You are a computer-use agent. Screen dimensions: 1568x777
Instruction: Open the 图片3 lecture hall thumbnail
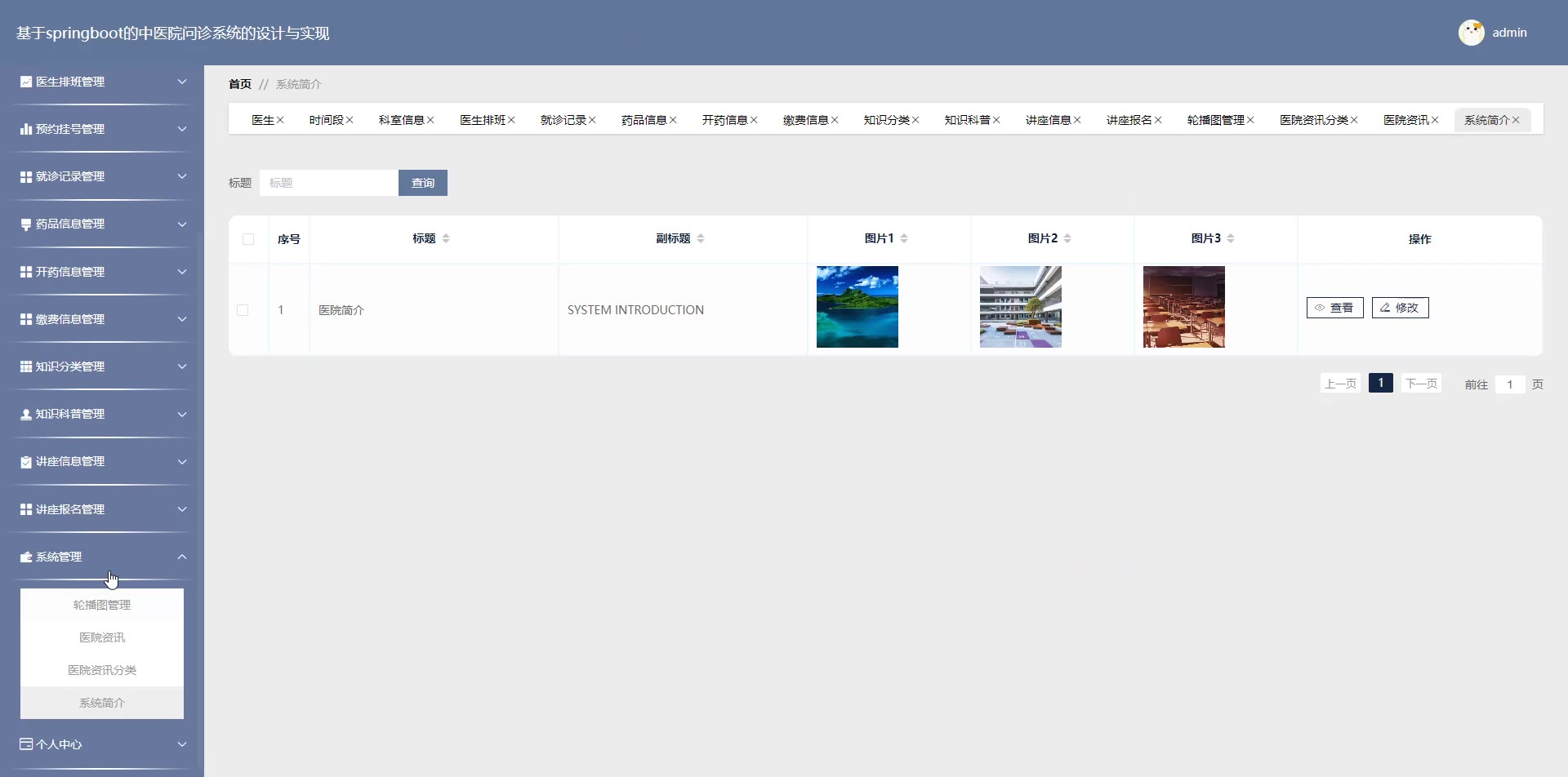tap(1184, 307)
